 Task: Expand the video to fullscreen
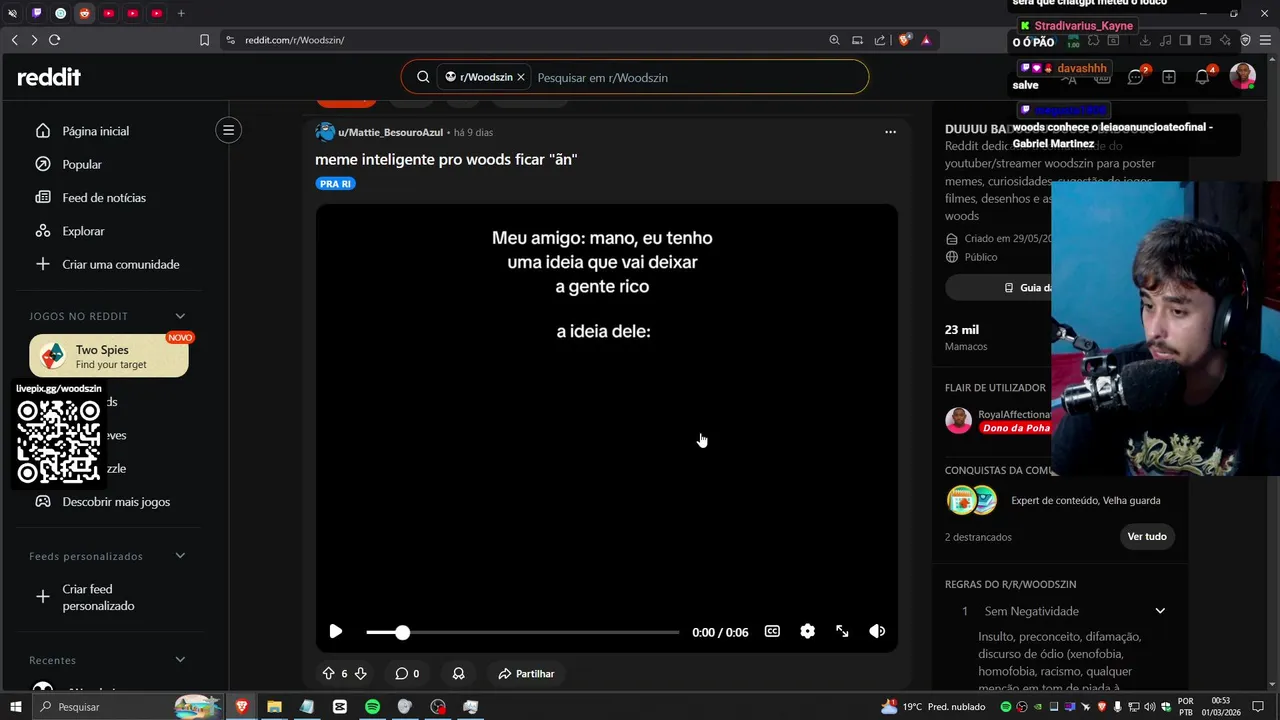842,632
